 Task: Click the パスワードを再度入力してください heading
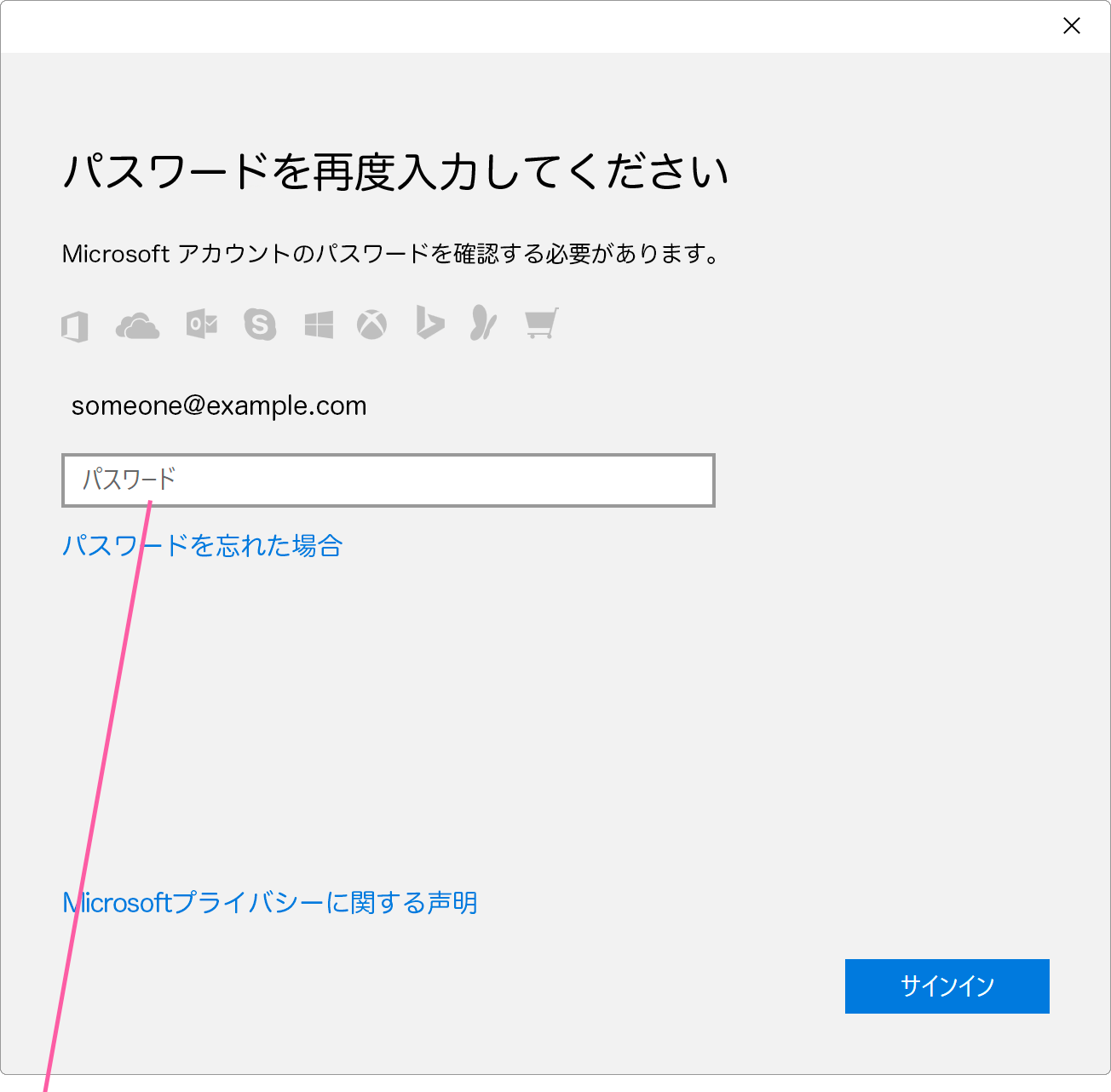(396, 172)
